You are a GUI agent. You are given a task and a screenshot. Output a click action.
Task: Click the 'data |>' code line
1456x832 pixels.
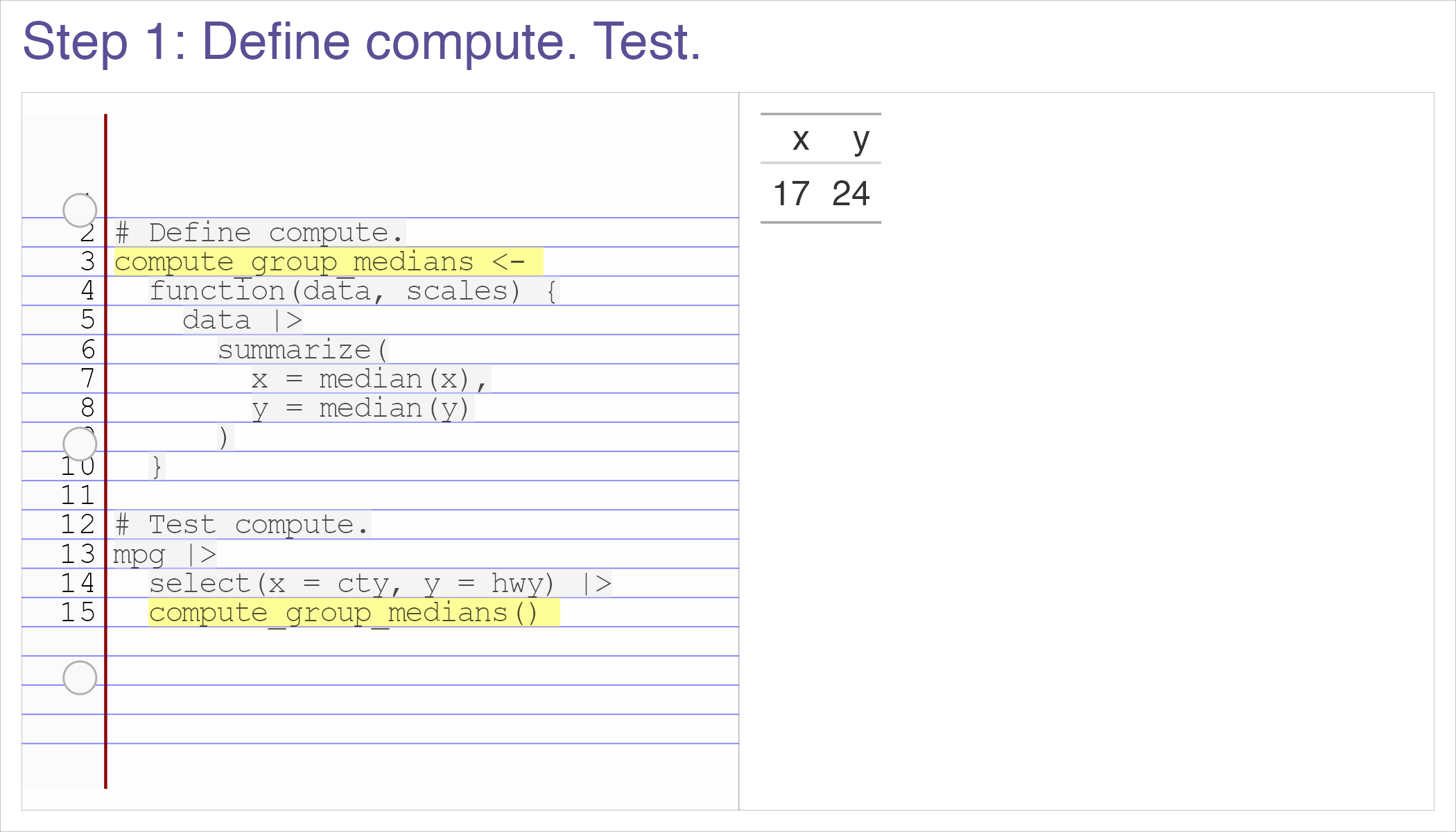point(243,320)
